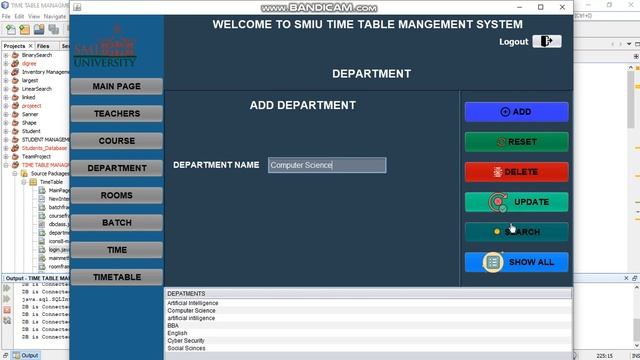The height and width of the screenshot is (360, 640).
Task: Expand TeamProject project node
Action: pyautogui.click(x=6, y=156)
